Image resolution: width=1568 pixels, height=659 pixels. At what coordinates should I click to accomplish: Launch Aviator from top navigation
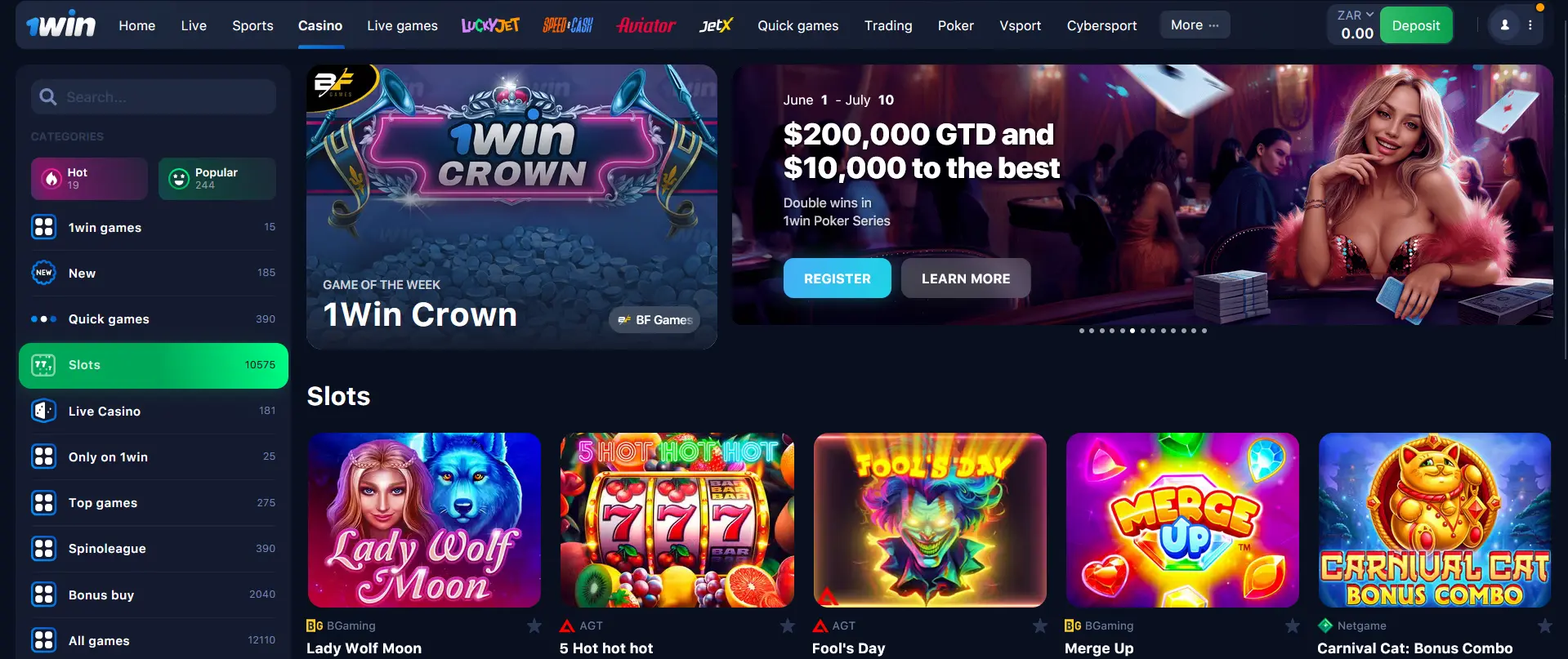pyautogui.click(x=646, y=25)
